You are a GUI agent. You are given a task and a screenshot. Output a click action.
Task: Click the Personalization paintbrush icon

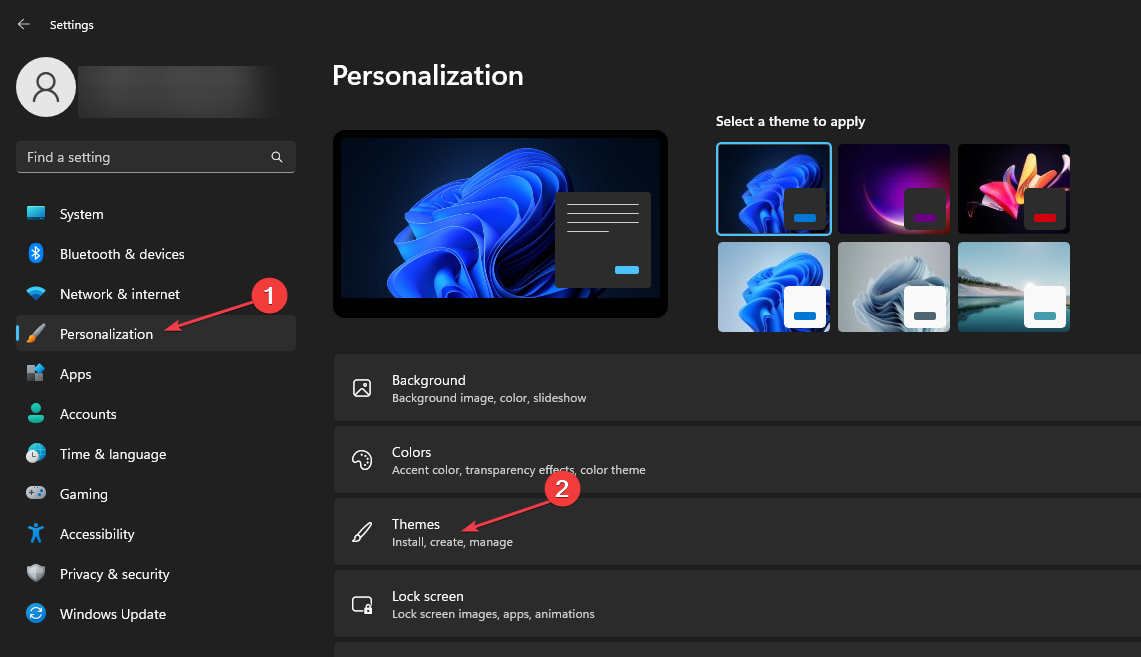36,333
